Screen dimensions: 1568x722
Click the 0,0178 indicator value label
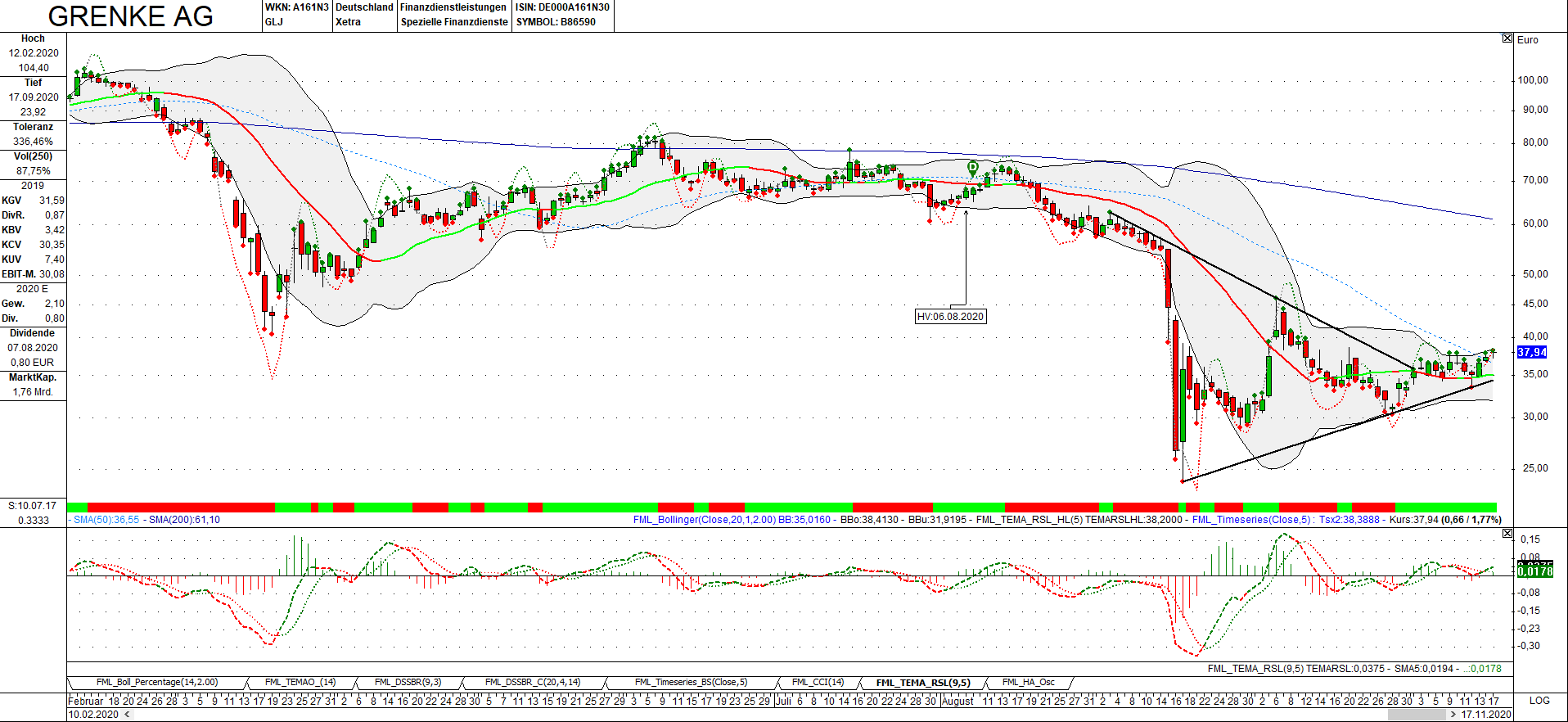(x=1535, y=571)
